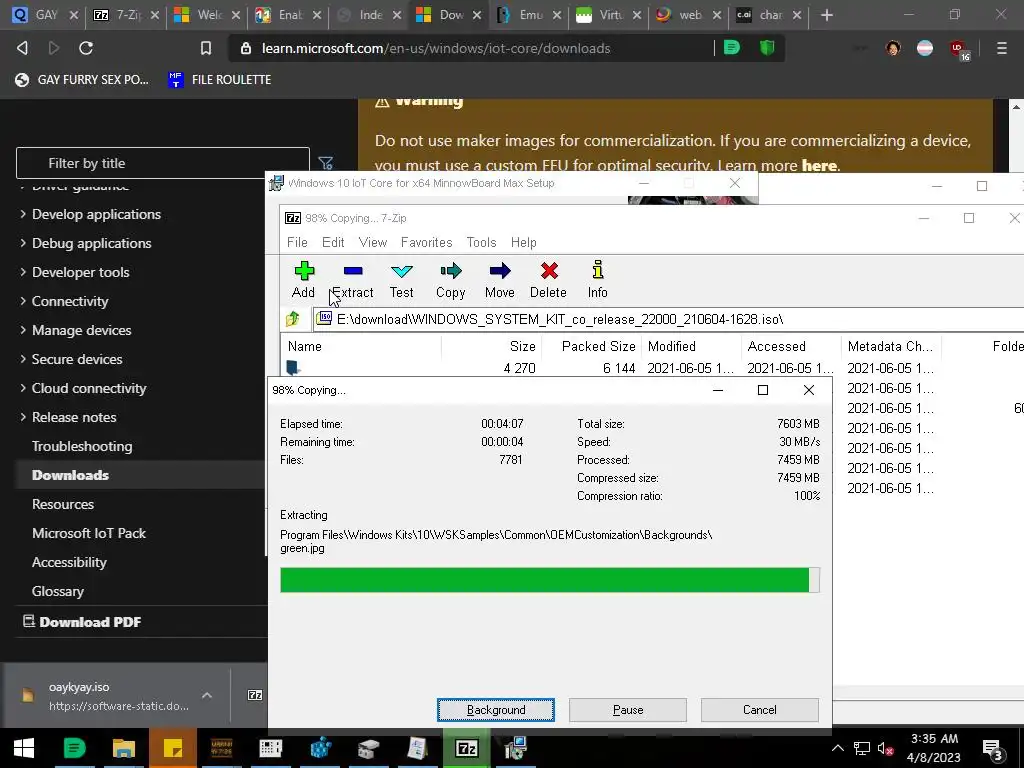Click the Pause button in copying dialog
Screen dimensions: 1024x768
pos(628,710)
